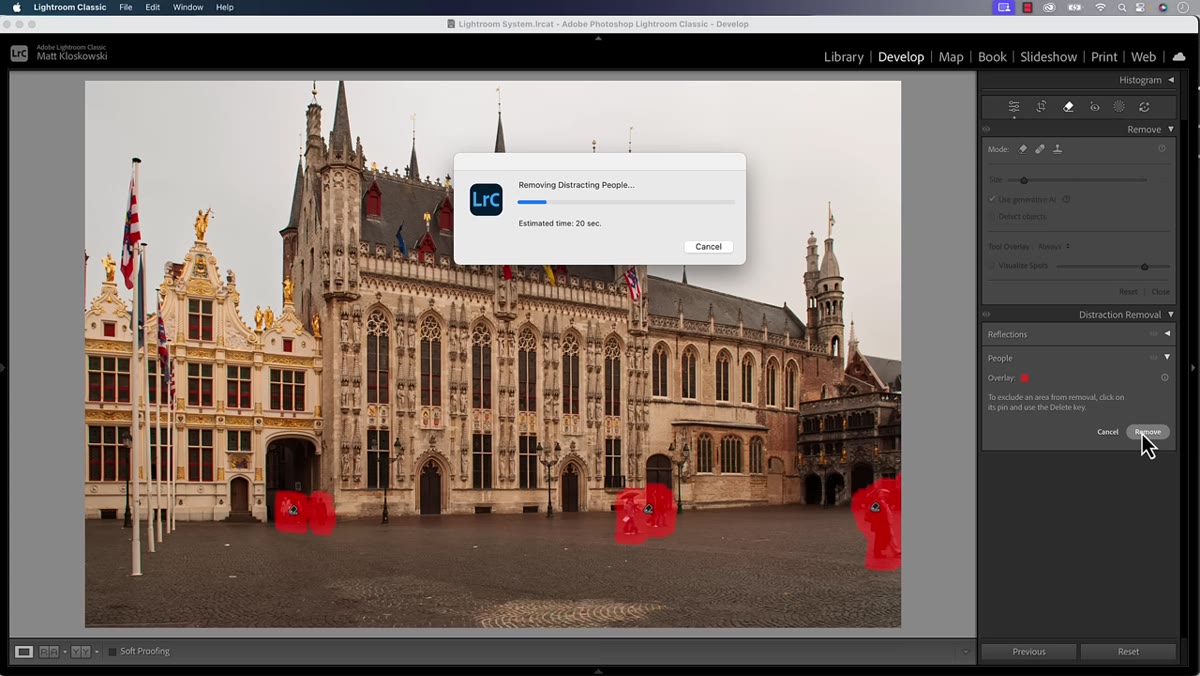Open the Masking tool
The width and height of the screenshot is (1200, 676).
pyautogui.click(x=1119, y=107)
